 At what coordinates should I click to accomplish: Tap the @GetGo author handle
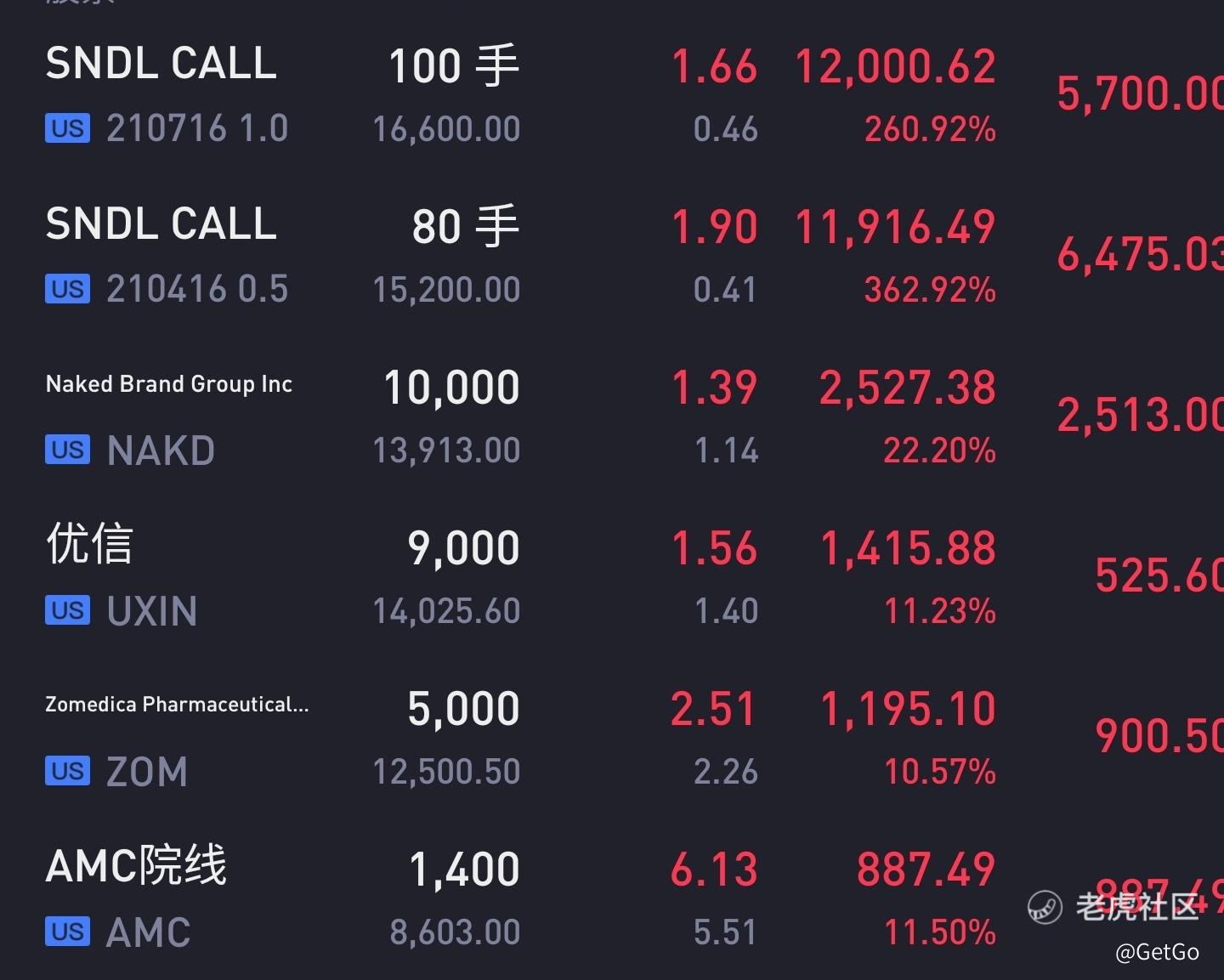pos(1157,952)
